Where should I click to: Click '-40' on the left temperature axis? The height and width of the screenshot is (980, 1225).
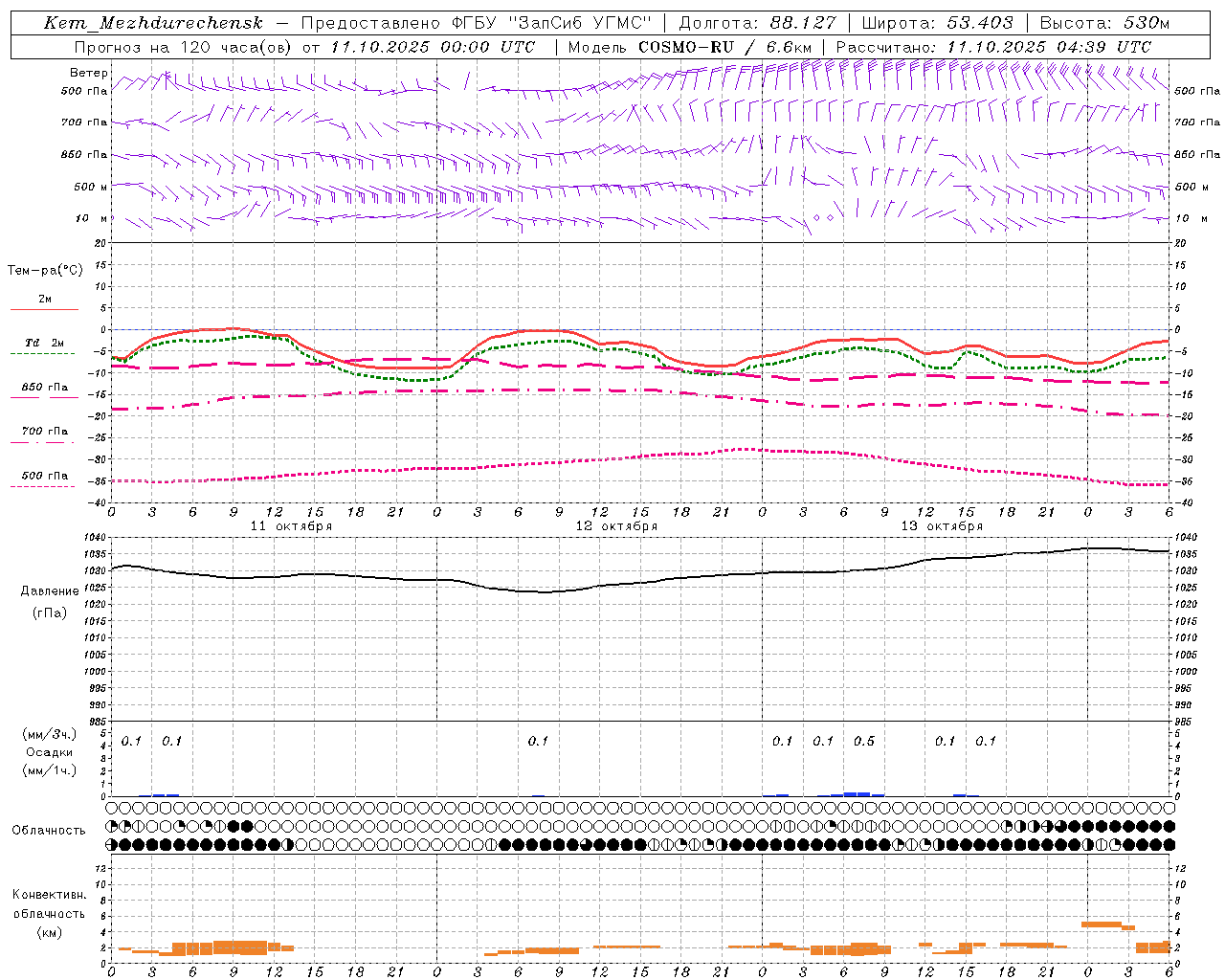click(99, 503)
